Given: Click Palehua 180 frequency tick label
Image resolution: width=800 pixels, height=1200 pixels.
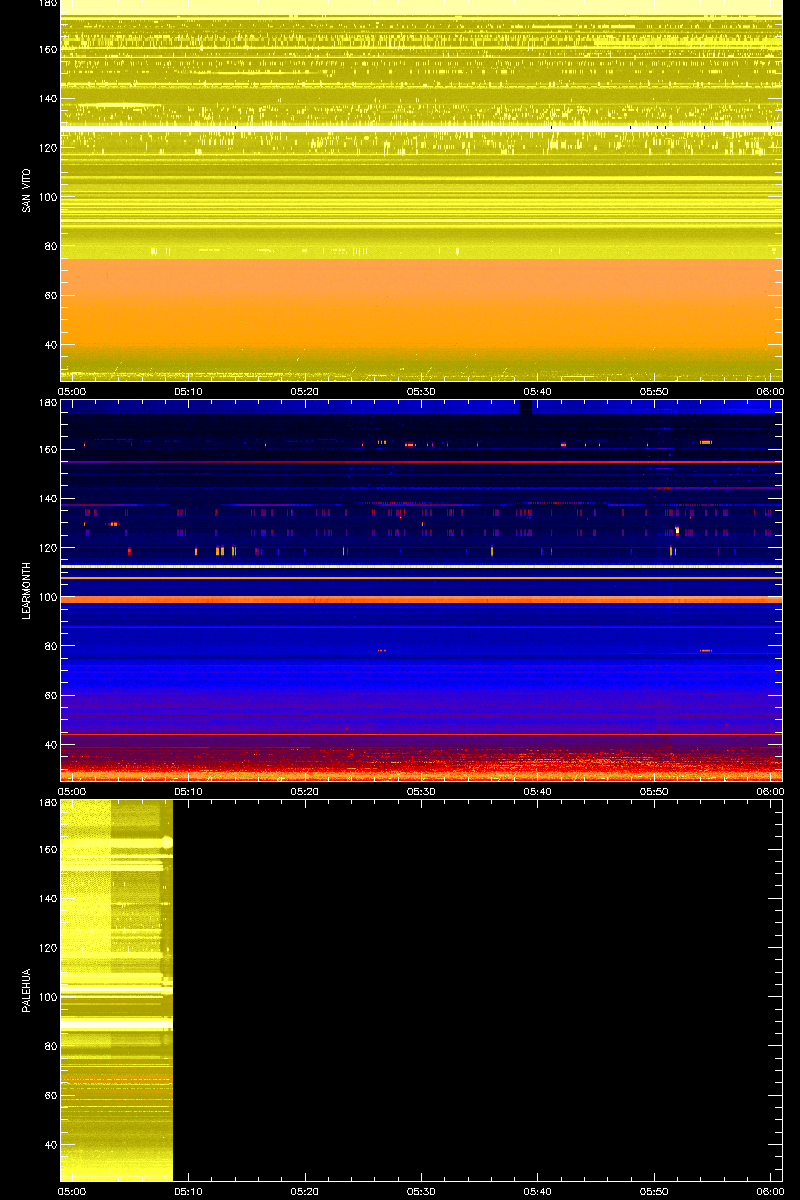Looking at the screenshot, I should click(47, 803).
